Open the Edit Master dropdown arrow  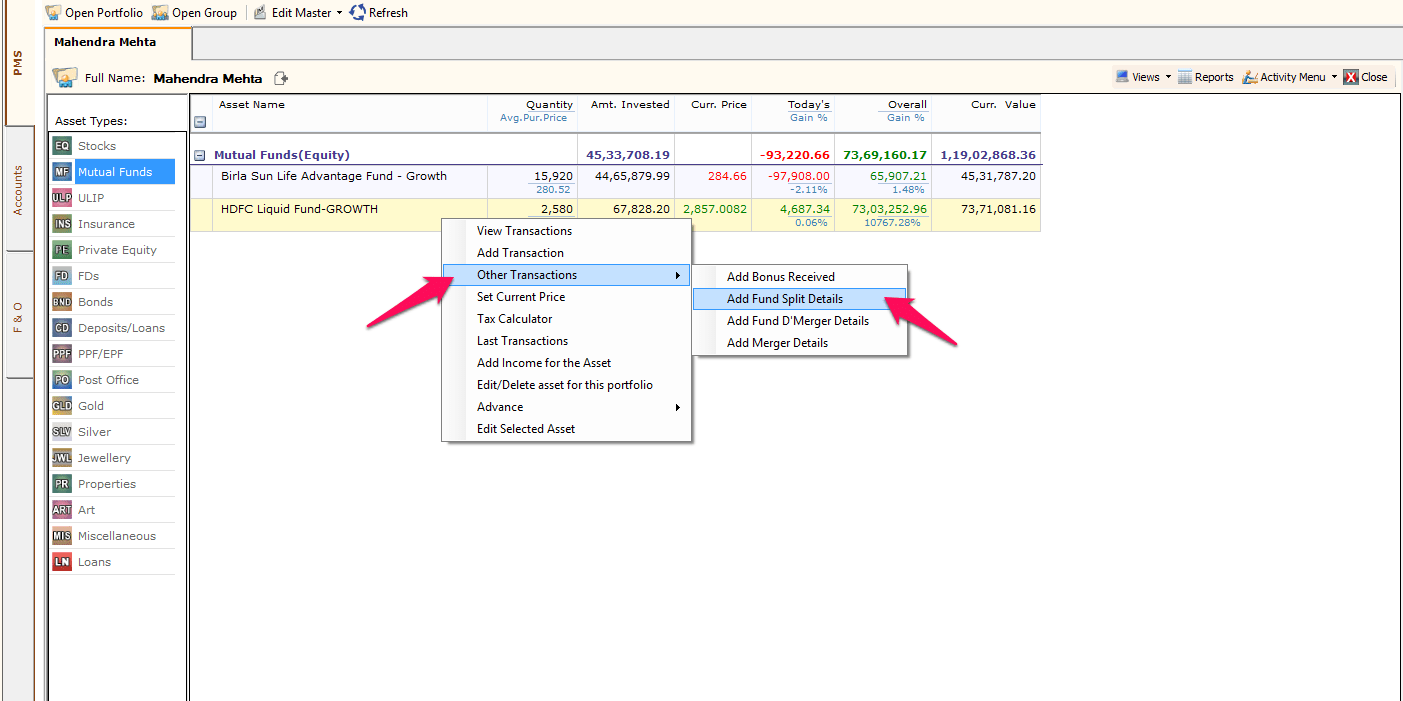tap(339, 13)
